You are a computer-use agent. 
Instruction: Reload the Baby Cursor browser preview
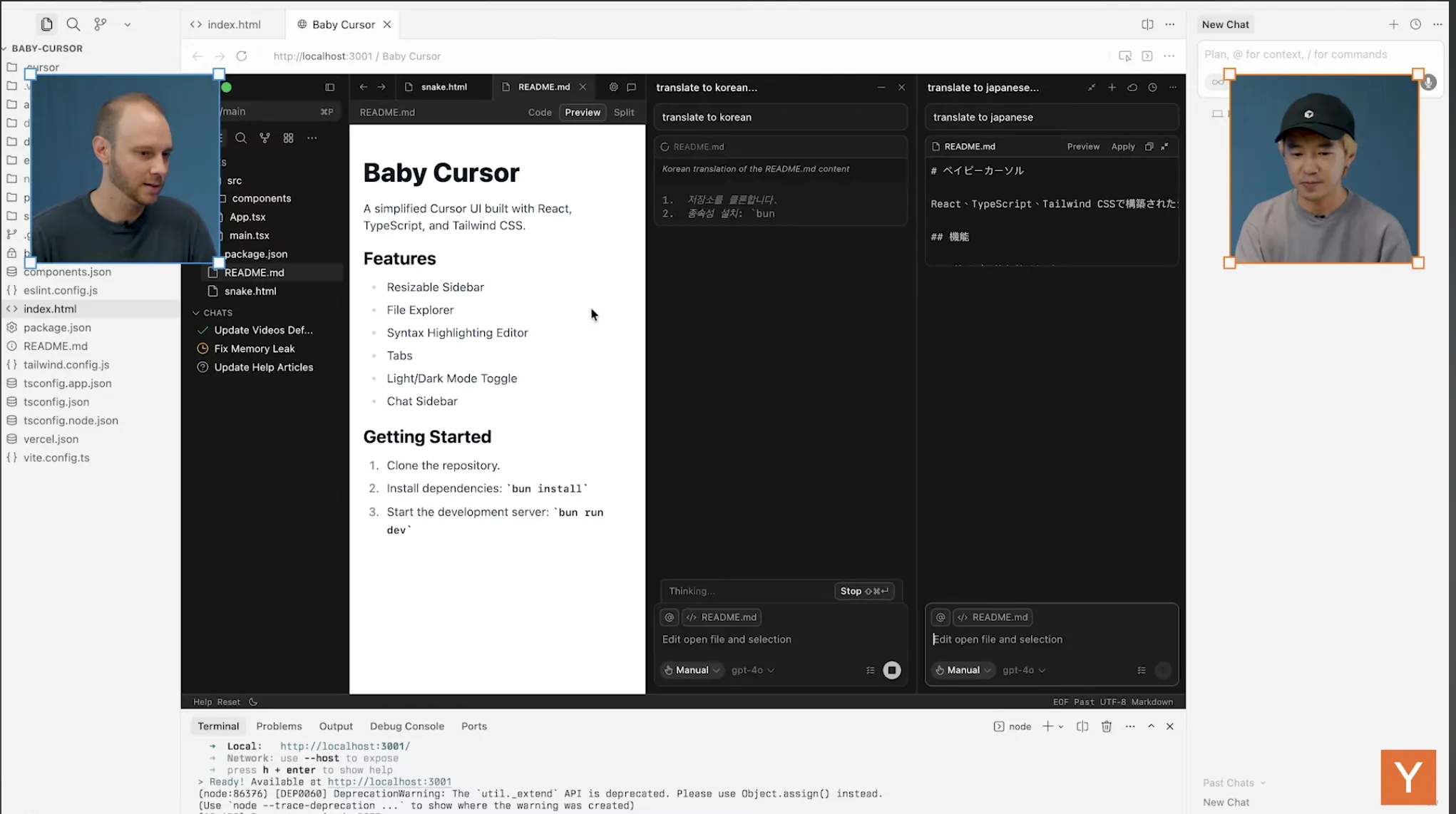[x=242, y=56]
